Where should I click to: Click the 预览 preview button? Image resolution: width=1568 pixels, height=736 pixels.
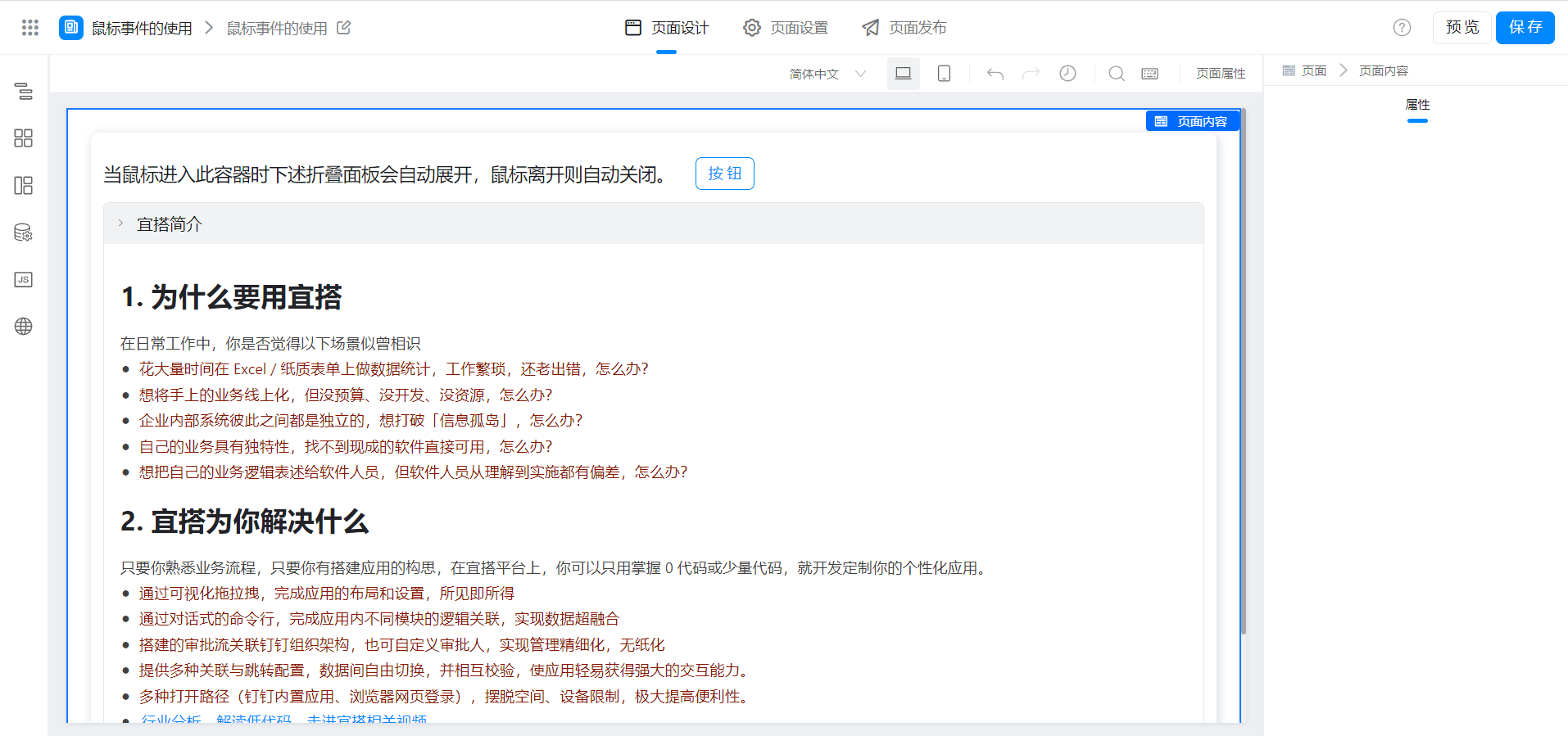tap(1462, 28)
